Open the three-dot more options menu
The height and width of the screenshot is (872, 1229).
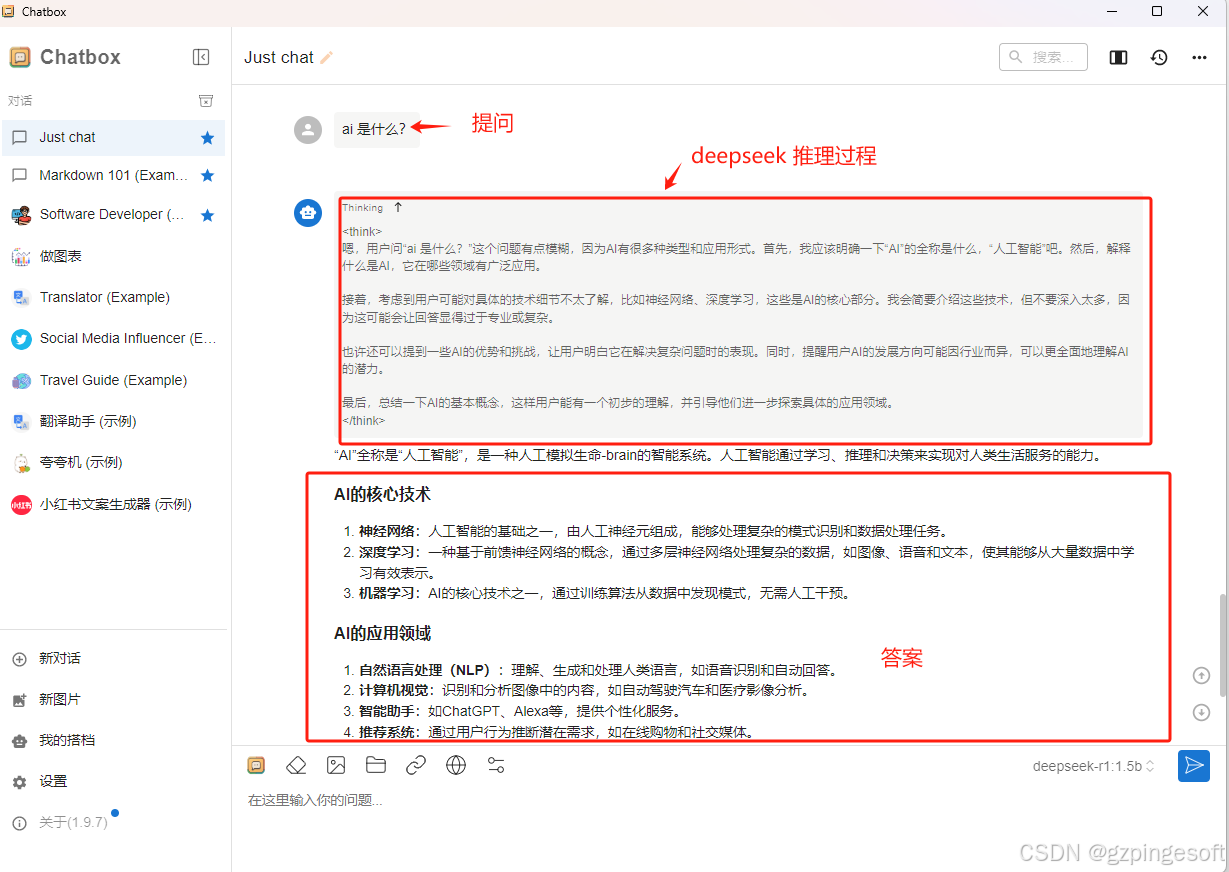pos(1199,58)
